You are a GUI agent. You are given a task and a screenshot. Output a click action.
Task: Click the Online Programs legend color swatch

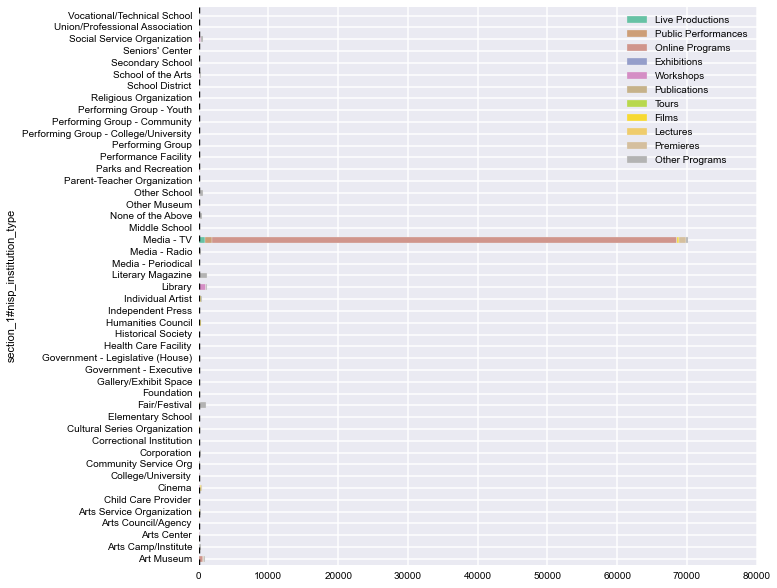click(637, 48)
